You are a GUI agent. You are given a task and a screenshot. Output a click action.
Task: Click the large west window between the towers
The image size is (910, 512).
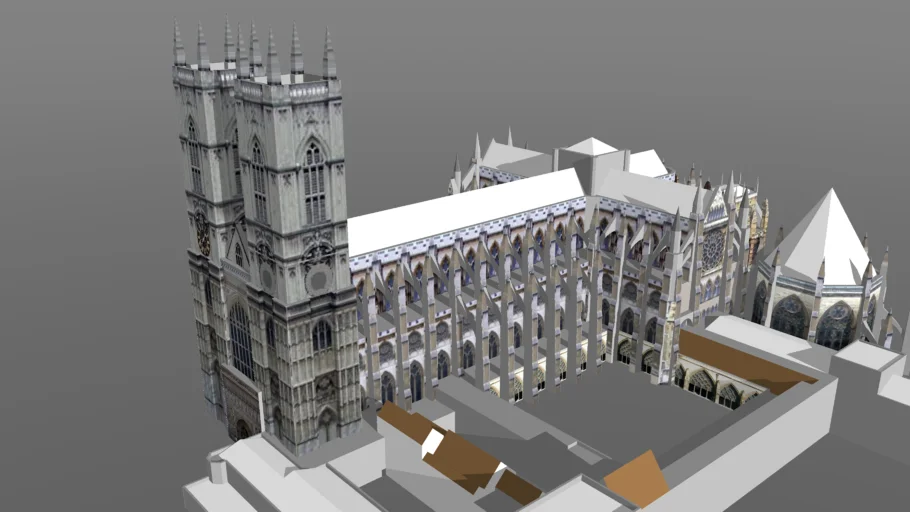241,340
